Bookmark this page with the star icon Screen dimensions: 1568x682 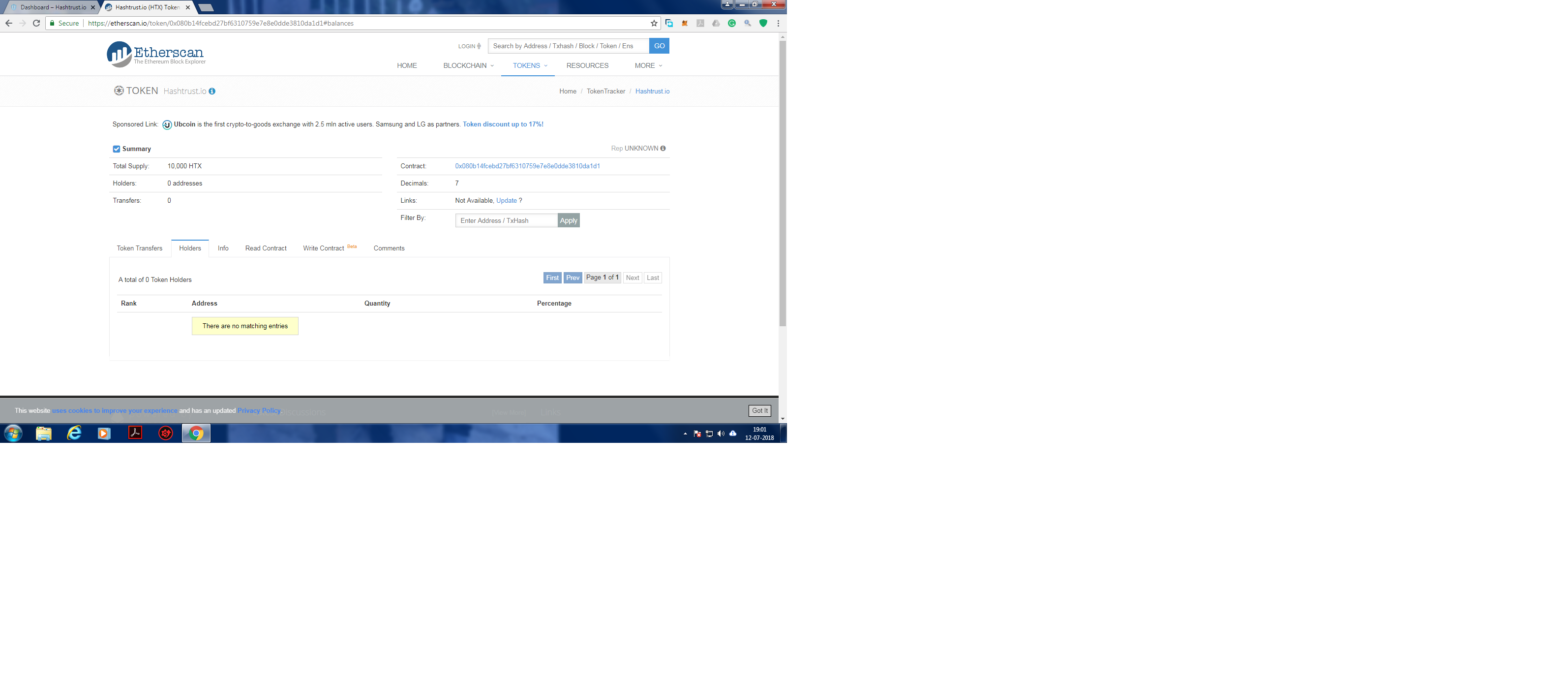[x=654, y=23]
